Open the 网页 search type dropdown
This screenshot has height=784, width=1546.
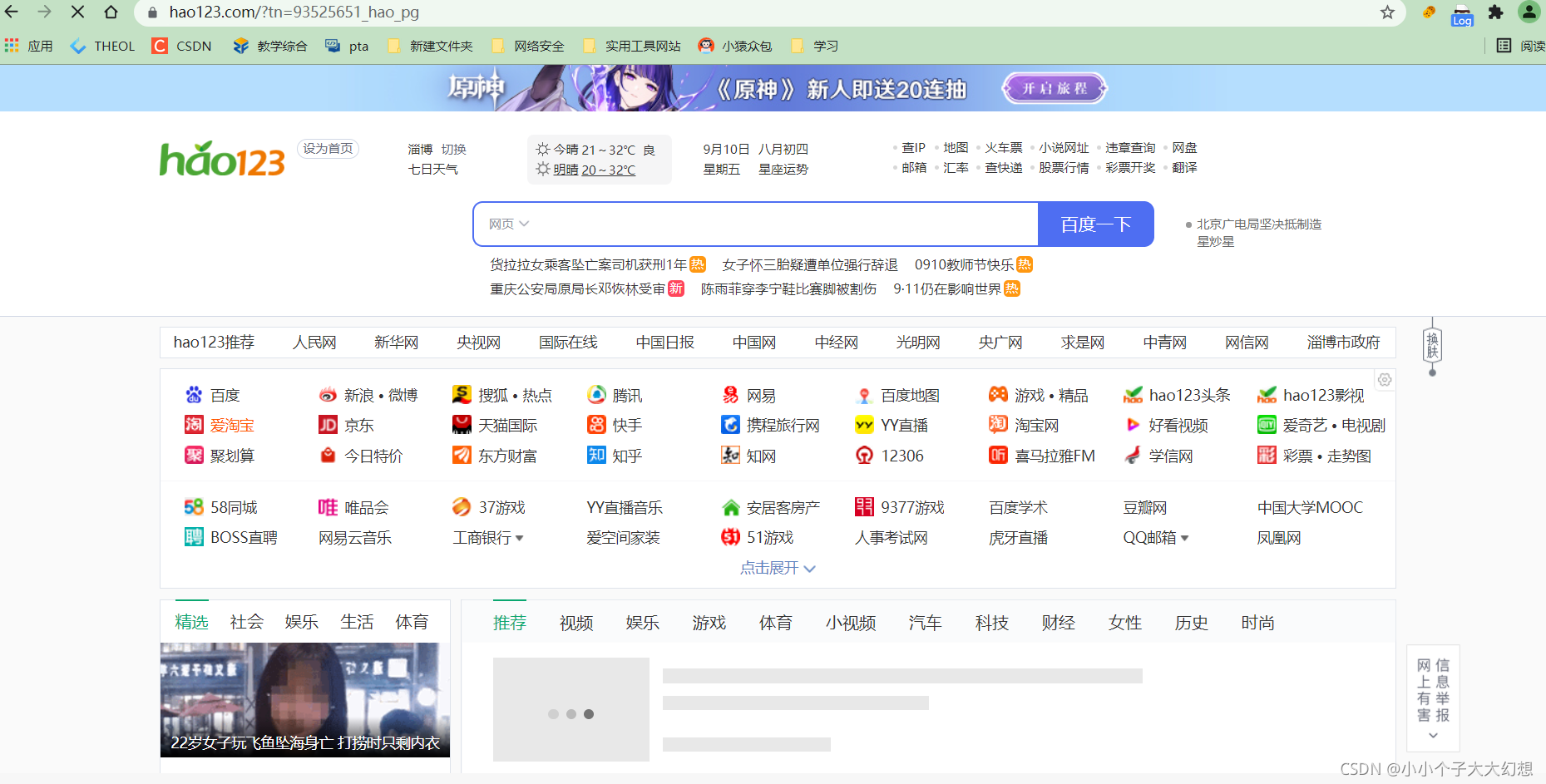(x=509, y=224)
